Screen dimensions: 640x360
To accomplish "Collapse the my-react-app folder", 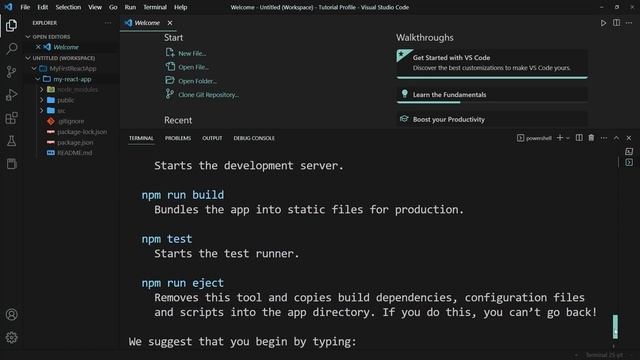I will 38,79.
